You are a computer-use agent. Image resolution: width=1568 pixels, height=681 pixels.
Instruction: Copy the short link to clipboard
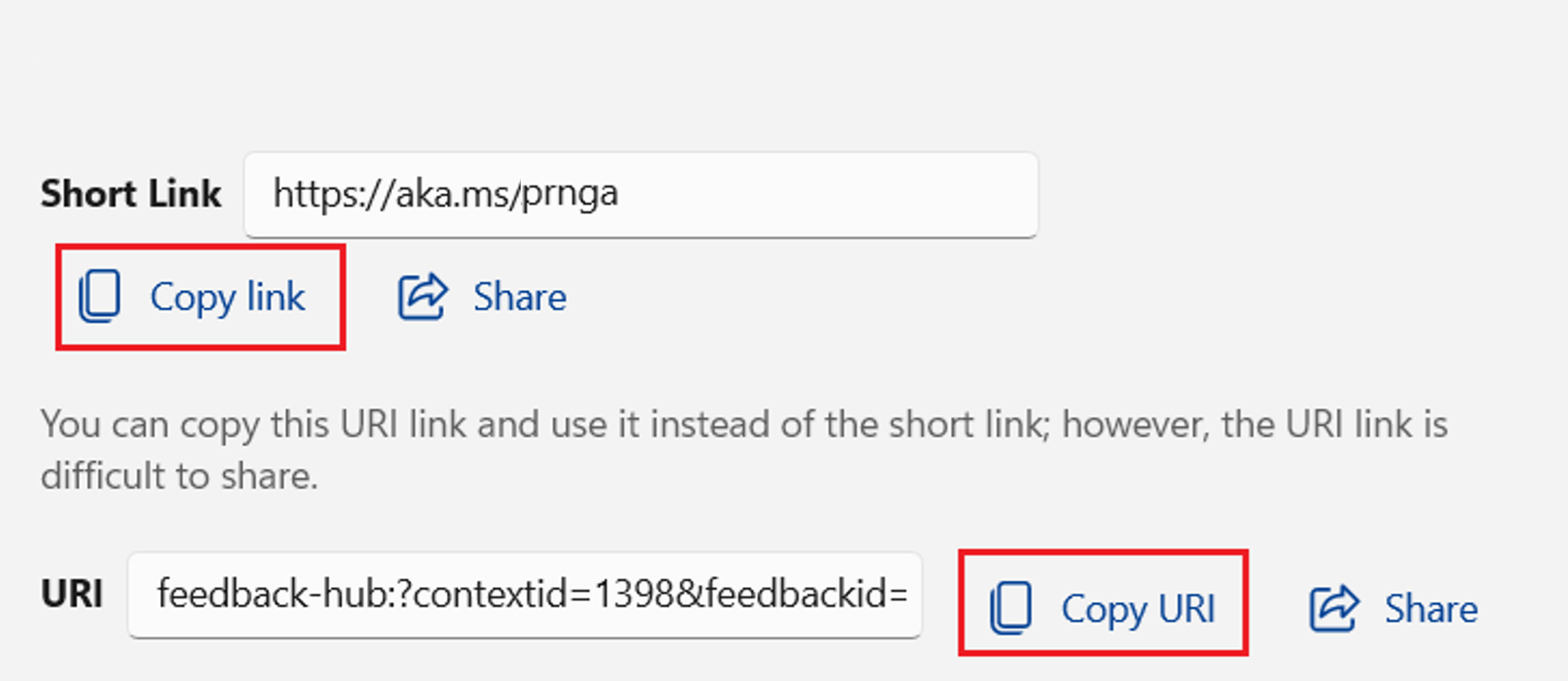pos(201,297)
